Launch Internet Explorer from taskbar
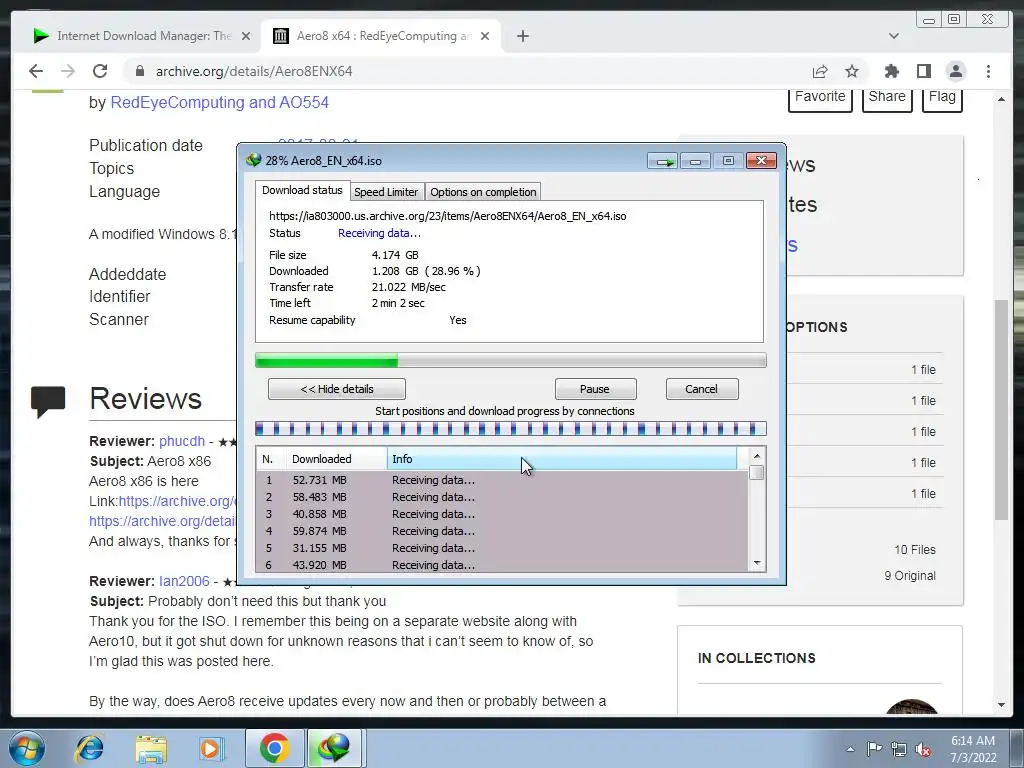 89,748
